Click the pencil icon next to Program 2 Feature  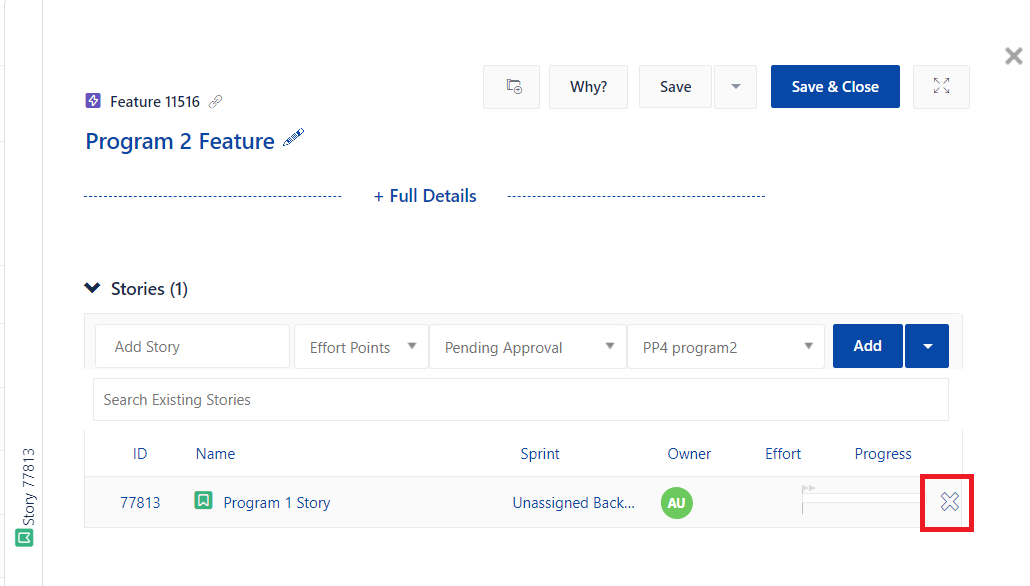(293, 139)
